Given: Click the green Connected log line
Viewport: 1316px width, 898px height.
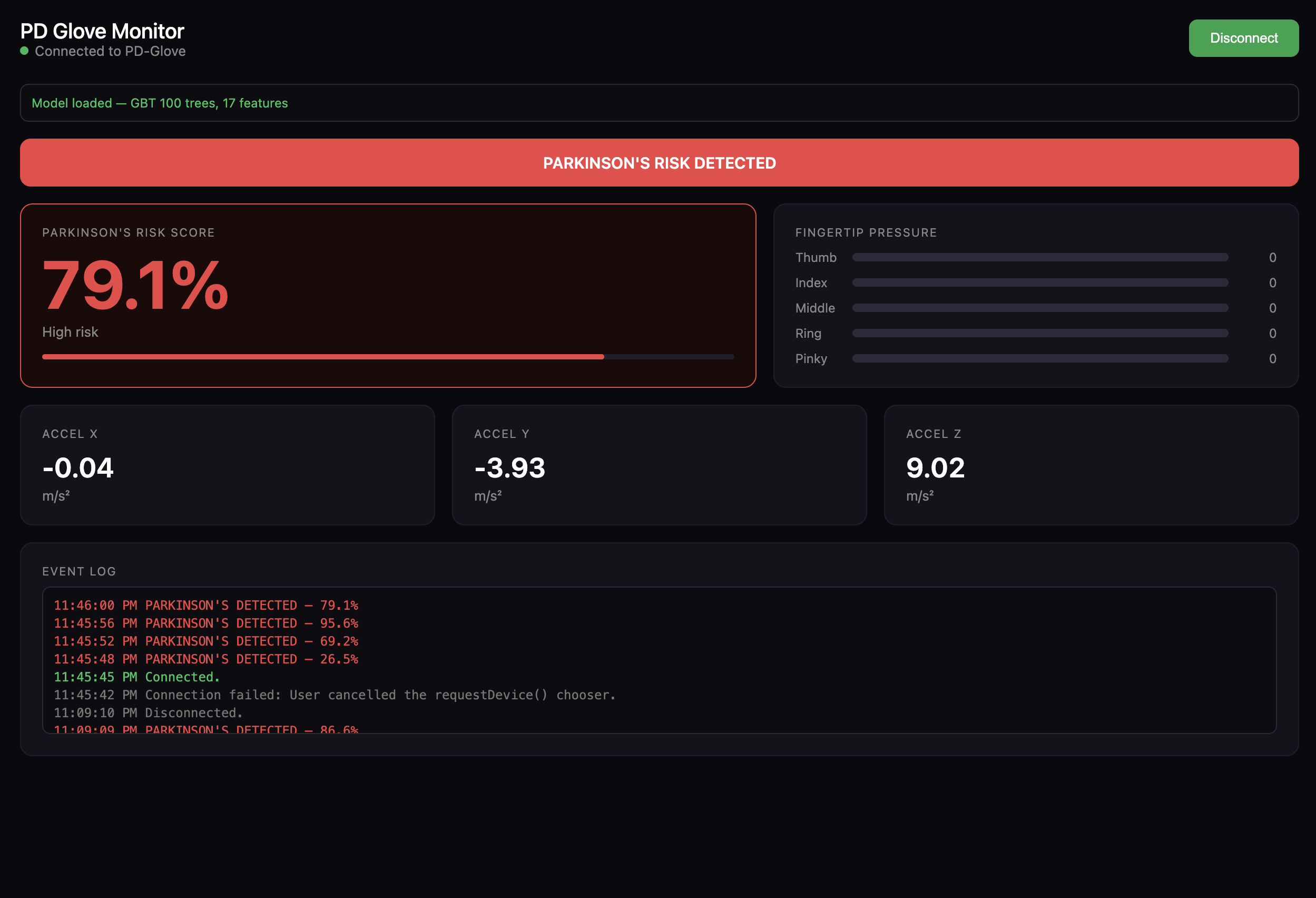Looking at the screenshot, I should point(136,677).
